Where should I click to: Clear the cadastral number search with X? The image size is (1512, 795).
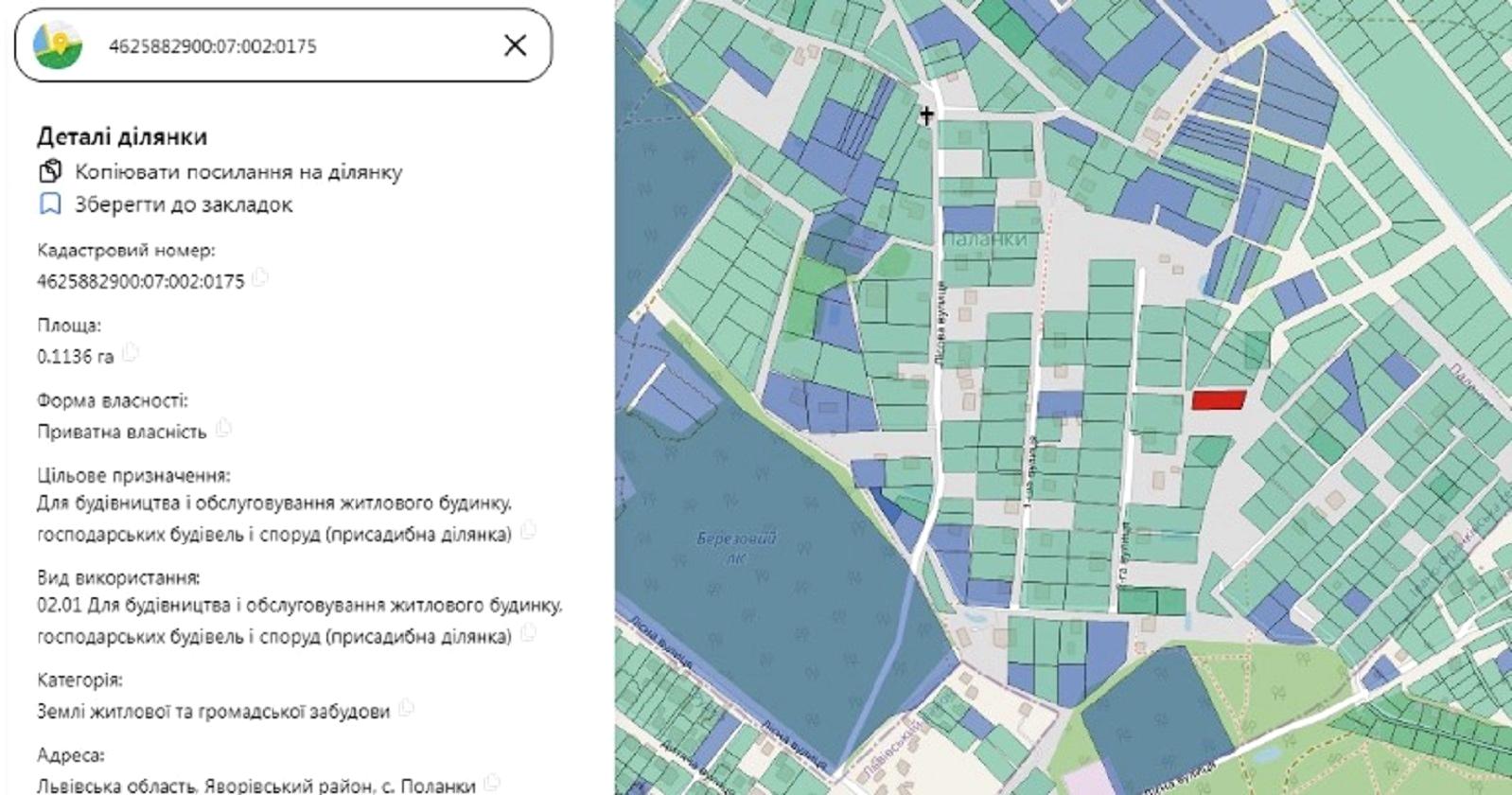[515, 45]
